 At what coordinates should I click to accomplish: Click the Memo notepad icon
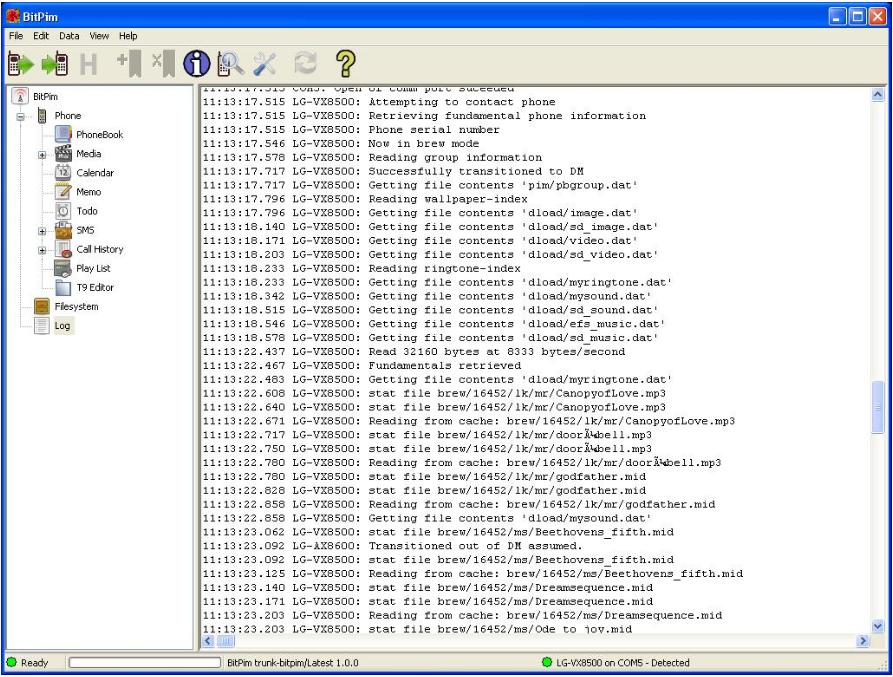click(63, 191)
